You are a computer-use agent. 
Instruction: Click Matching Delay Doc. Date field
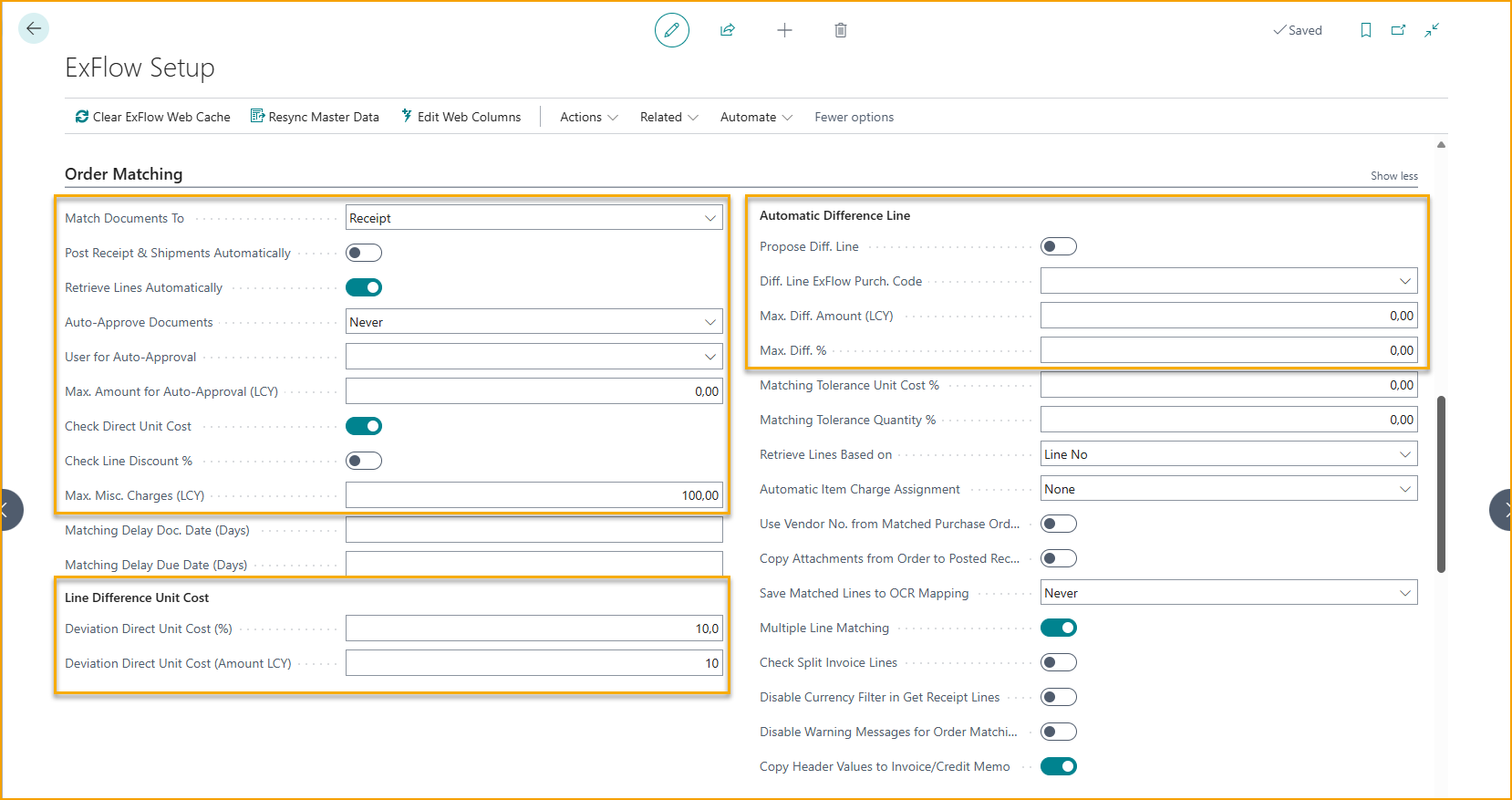534,530
